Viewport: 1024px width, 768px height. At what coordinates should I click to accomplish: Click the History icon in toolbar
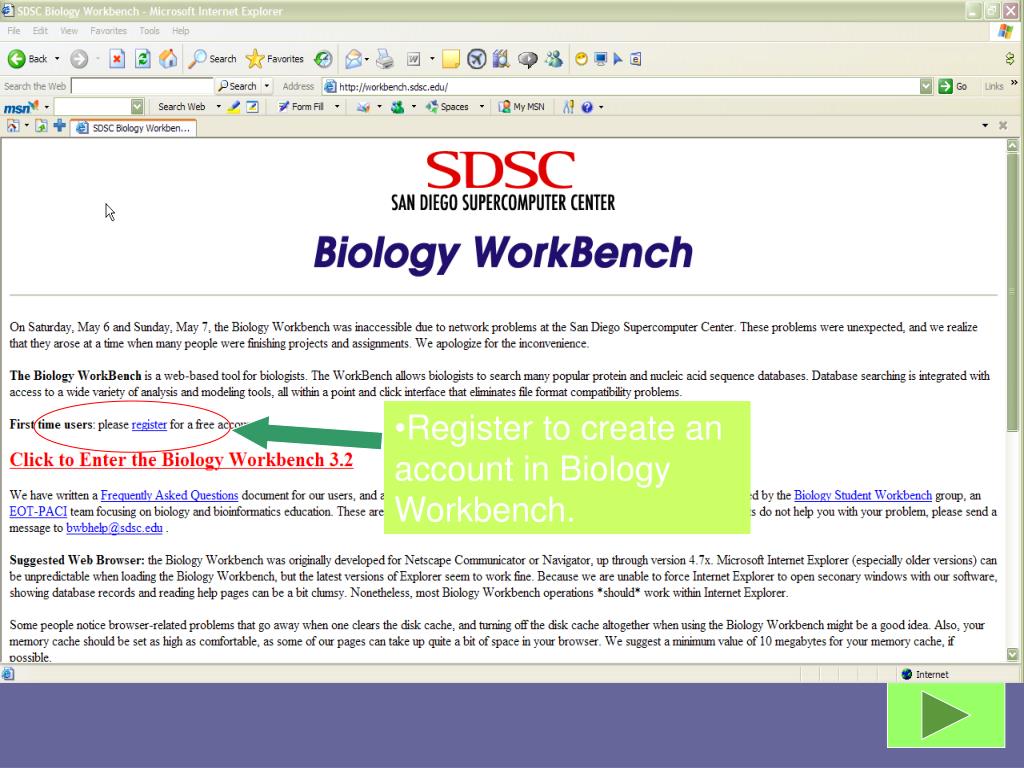click(x=324, y=59)
